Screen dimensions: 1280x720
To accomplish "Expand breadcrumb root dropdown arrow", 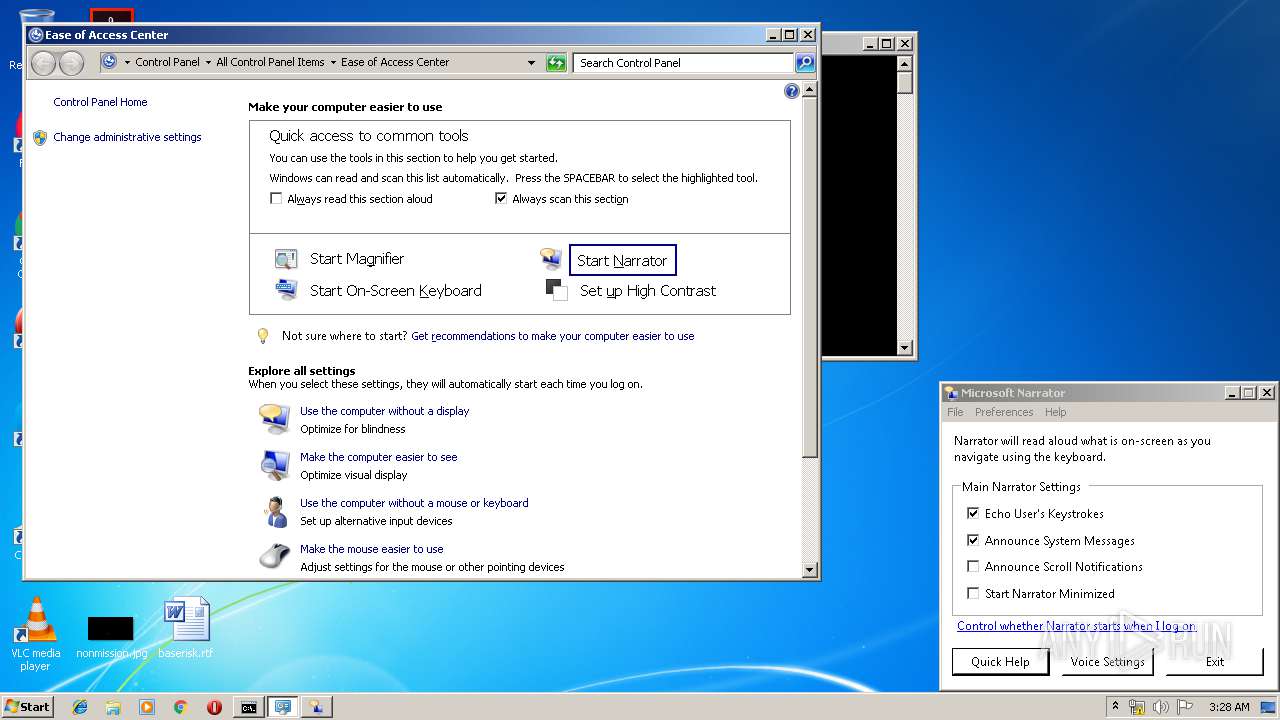I will [127, 62].
